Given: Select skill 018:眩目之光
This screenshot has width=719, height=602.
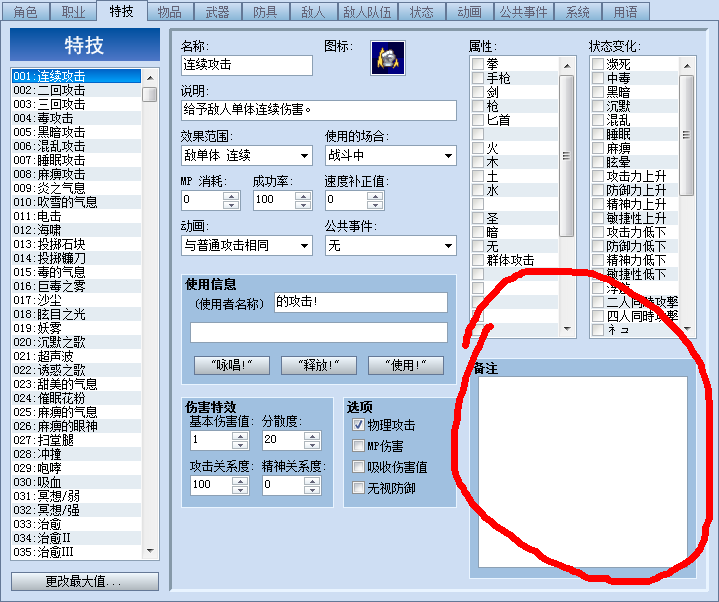Looking at the screenshot, I should click(76, 315).
